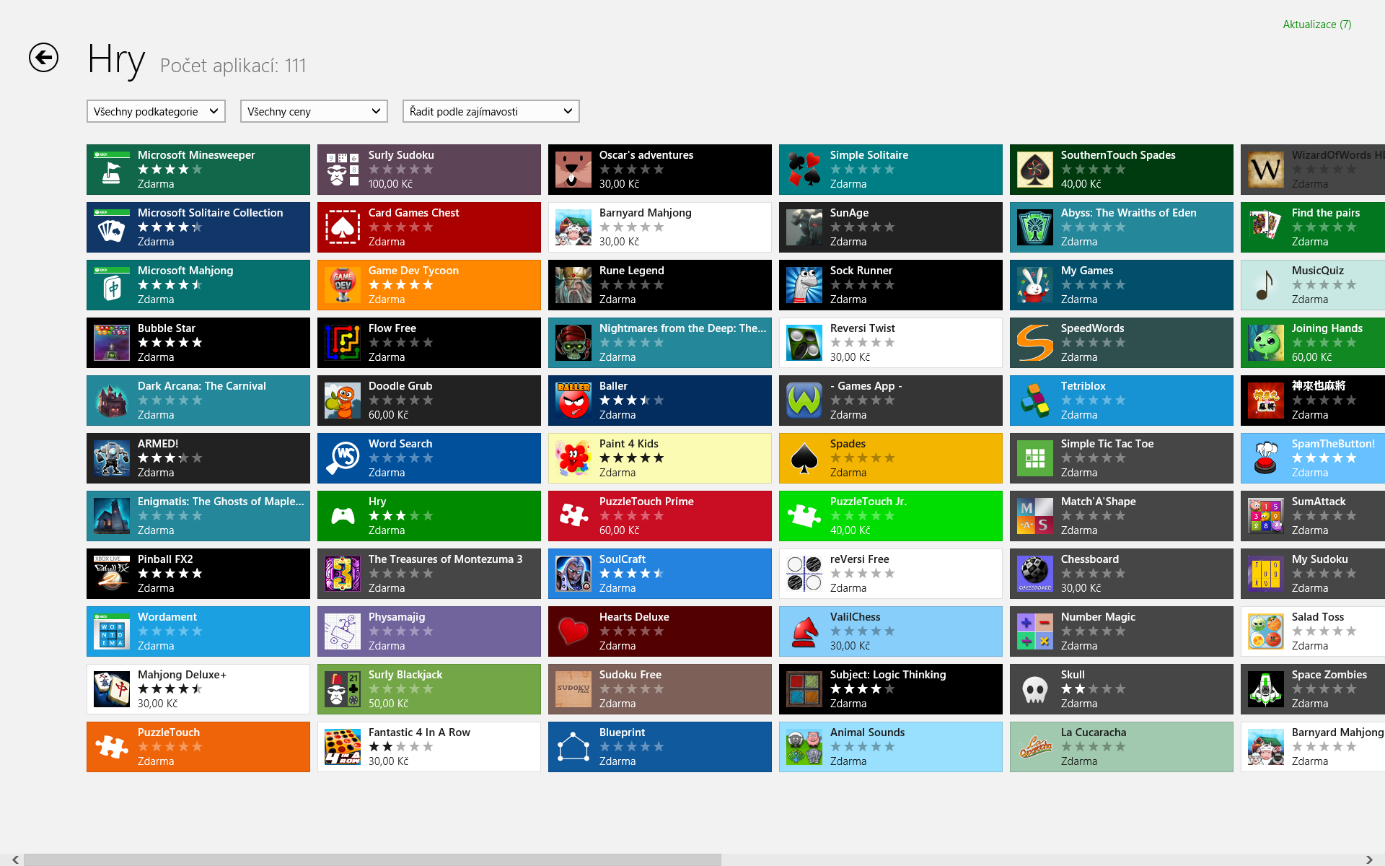This screenshot has height=866, width=1385.
Task: Click the Baller red ball icon
Action: [574, 401]
